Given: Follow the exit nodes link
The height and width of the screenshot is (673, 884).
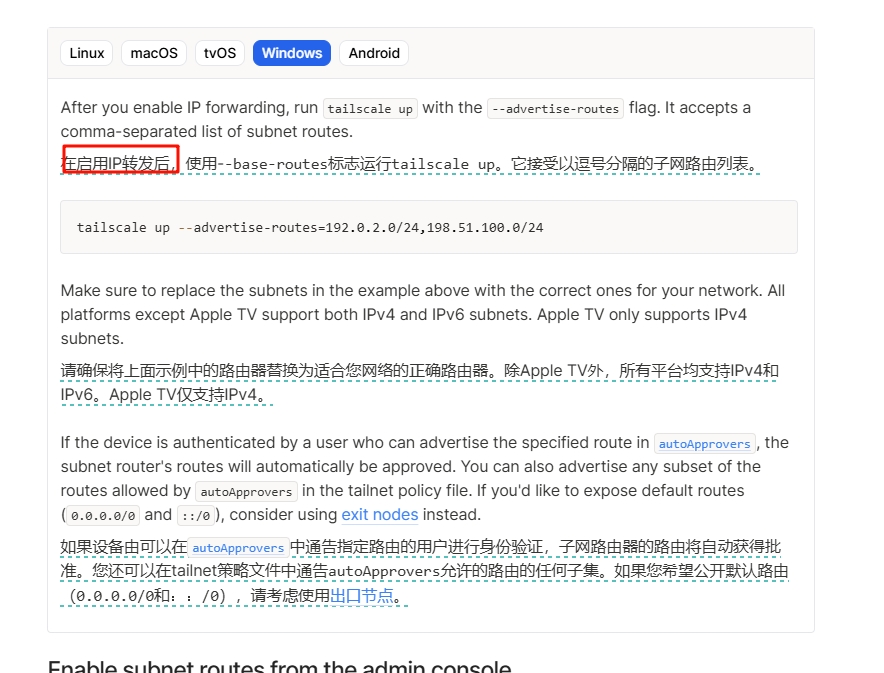Looking at the screenshot, I should tap(380, 515).
